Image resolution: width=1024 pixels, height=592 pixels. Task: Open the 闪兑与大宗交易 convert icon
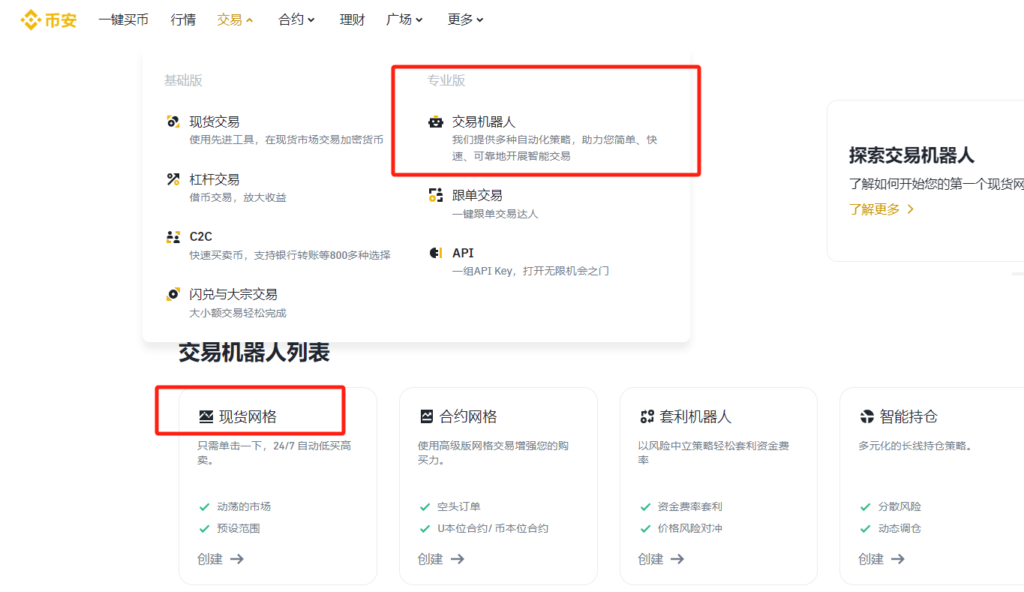[x=173, y=294]
